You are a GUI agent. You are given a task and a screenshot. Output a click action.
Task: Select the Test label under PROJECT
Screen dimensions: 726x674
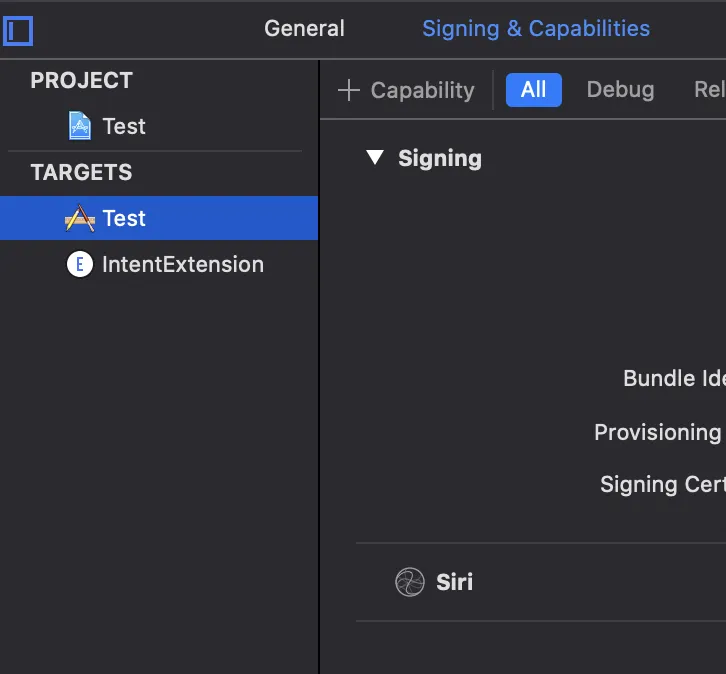[x=124, y=126]
